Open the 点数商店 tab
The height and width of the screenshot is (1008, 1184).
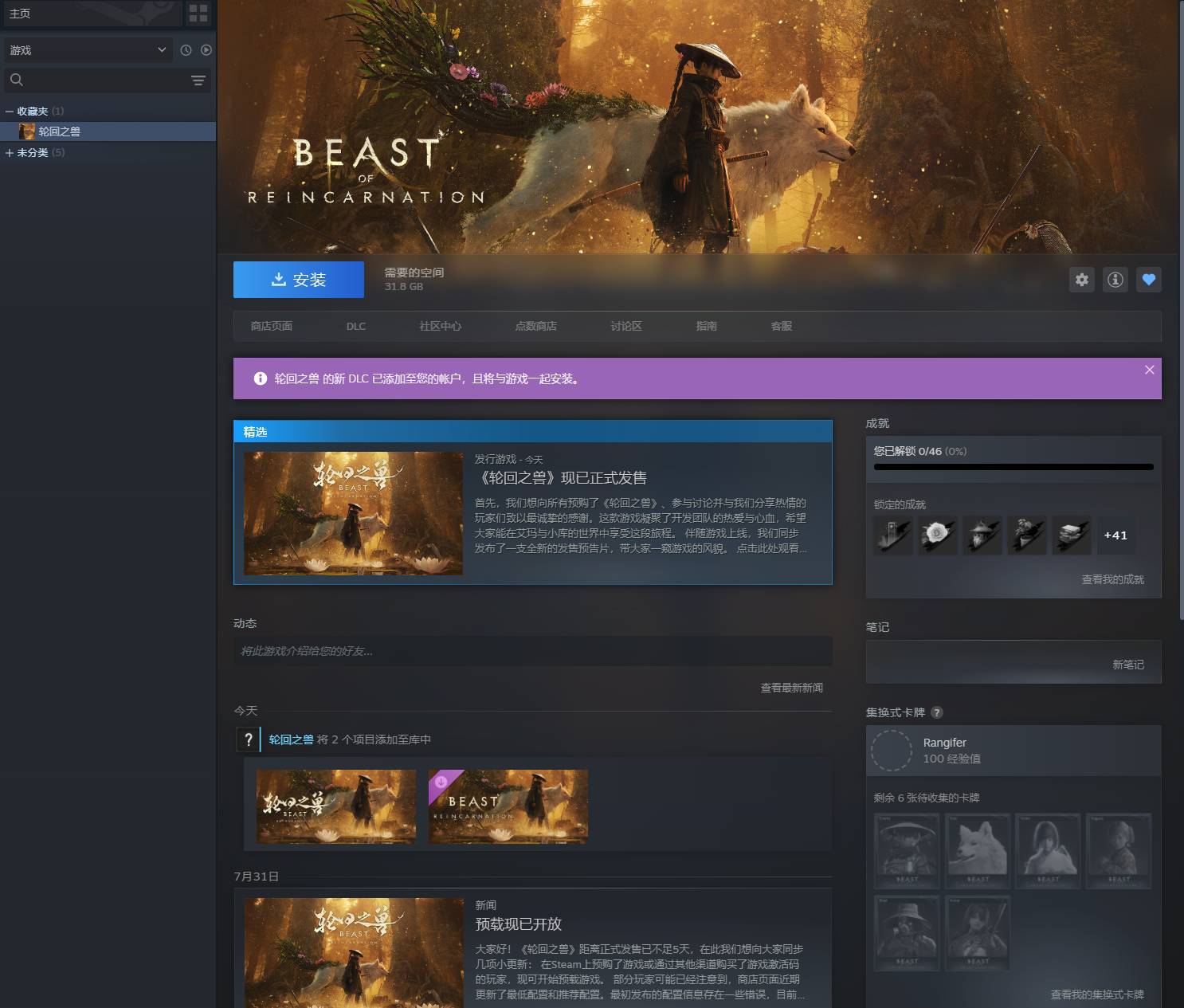point(536,326)
